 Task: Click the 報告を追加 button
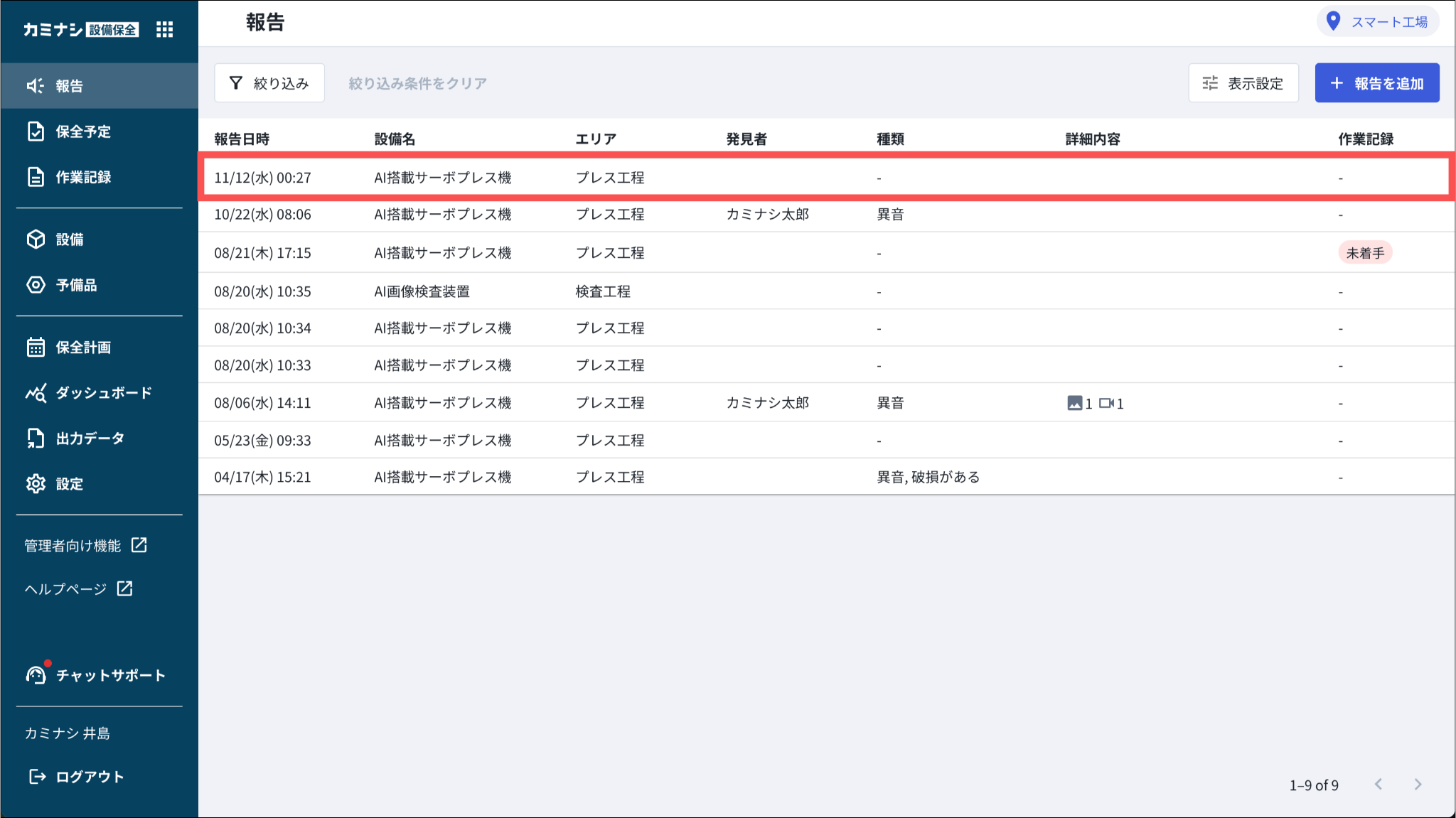[x=1376, y=83]
